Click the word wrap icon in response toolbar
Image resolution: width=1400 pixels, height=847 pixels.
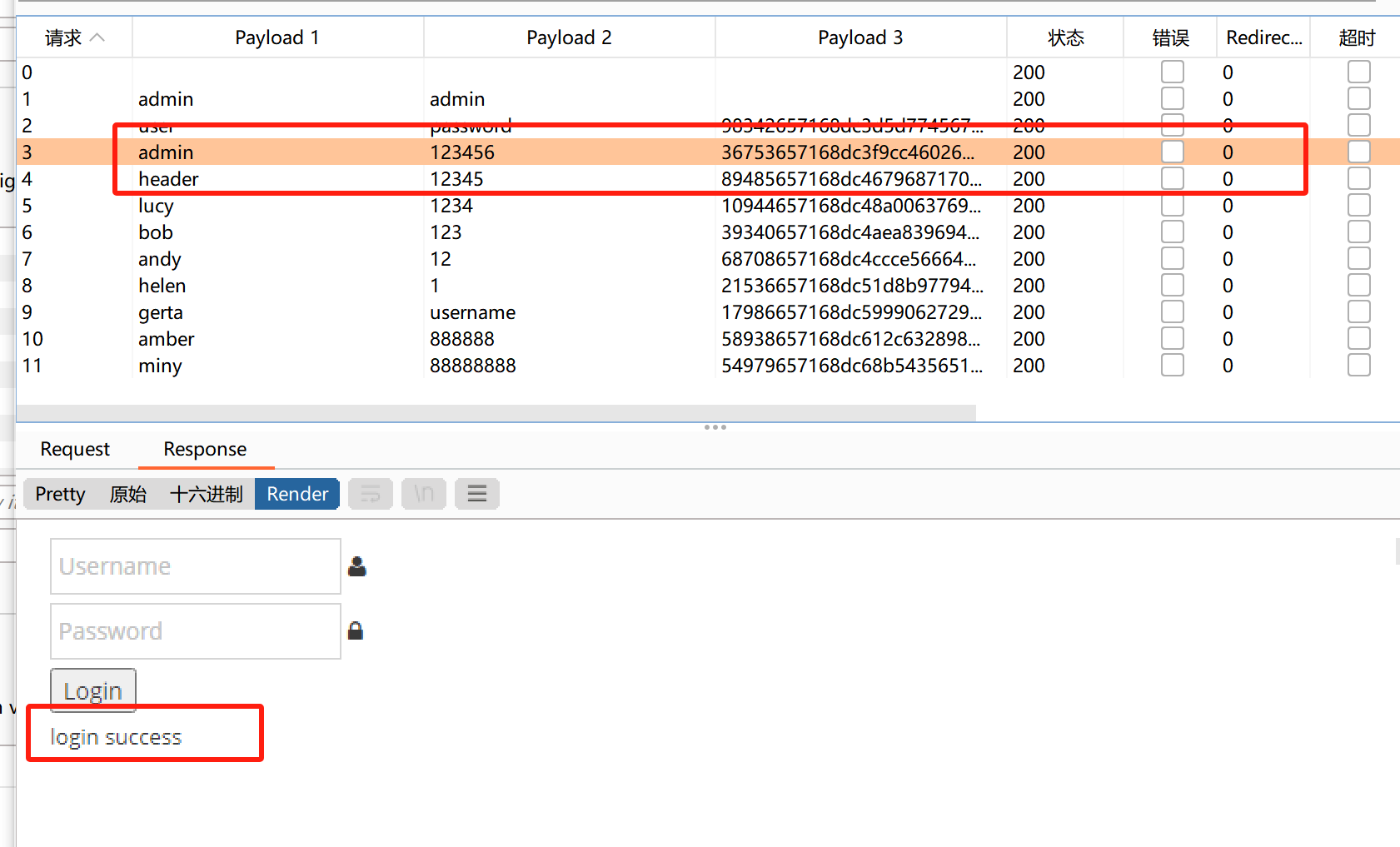[371, 494]
